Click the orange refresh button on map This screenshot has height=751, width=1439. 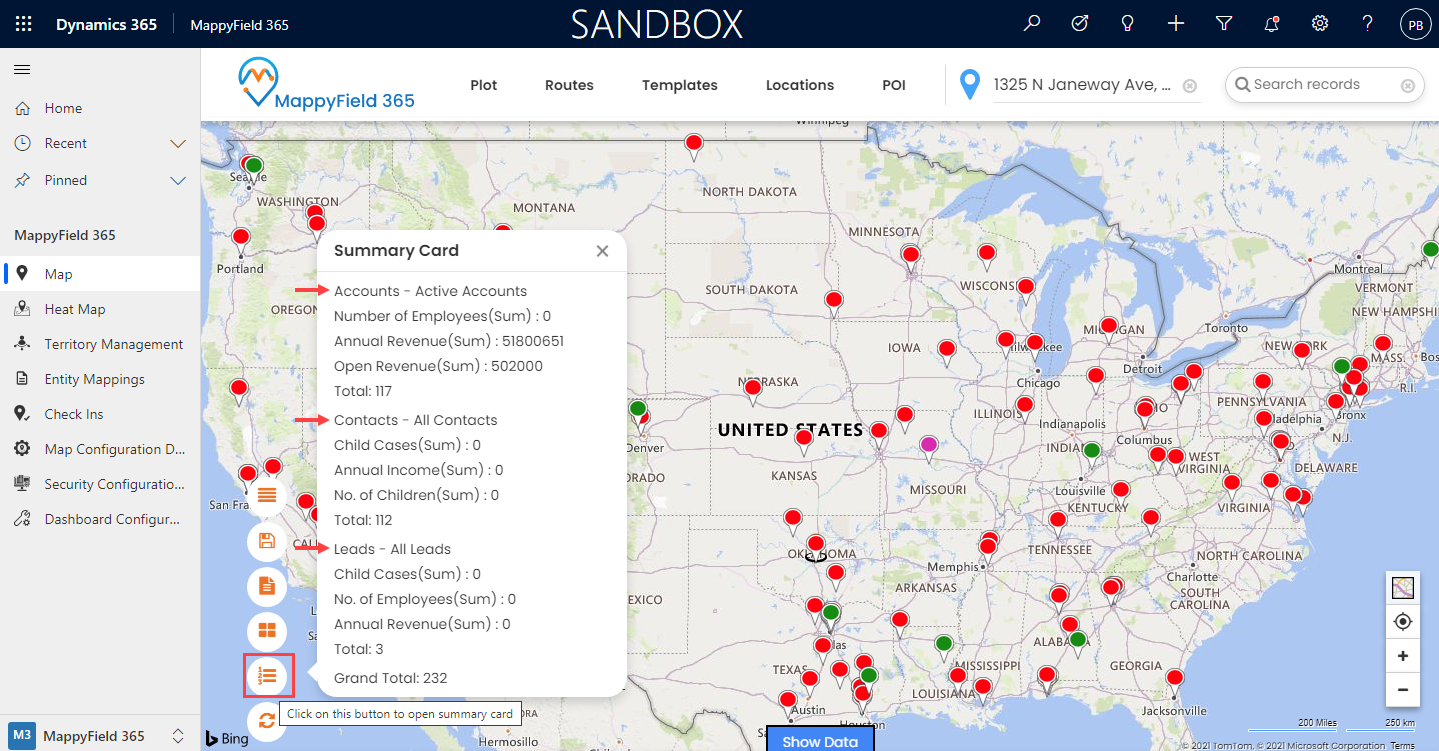click(267, 720)
